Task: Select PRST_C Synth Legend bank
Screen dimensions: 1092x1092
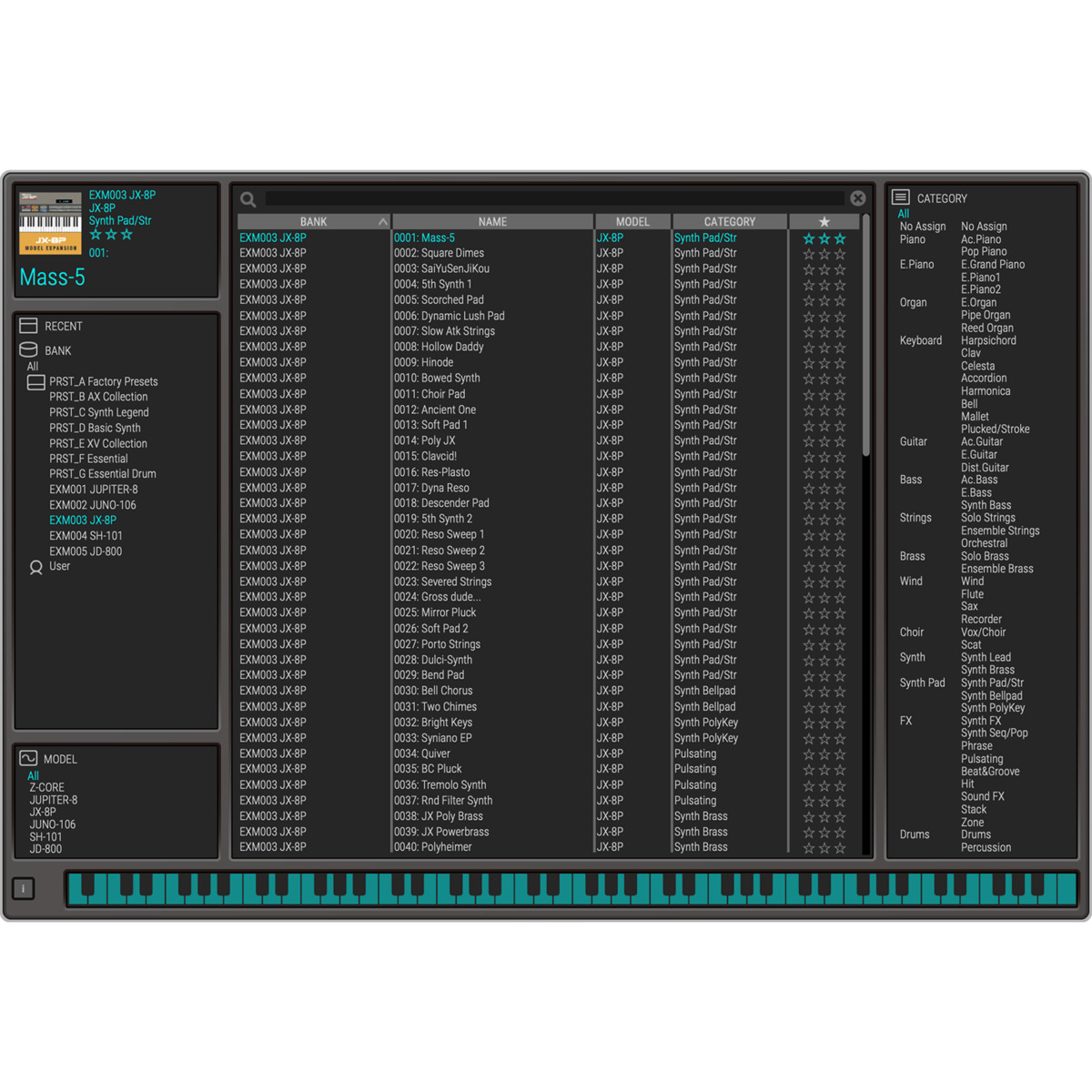Action: coord(99,412)
